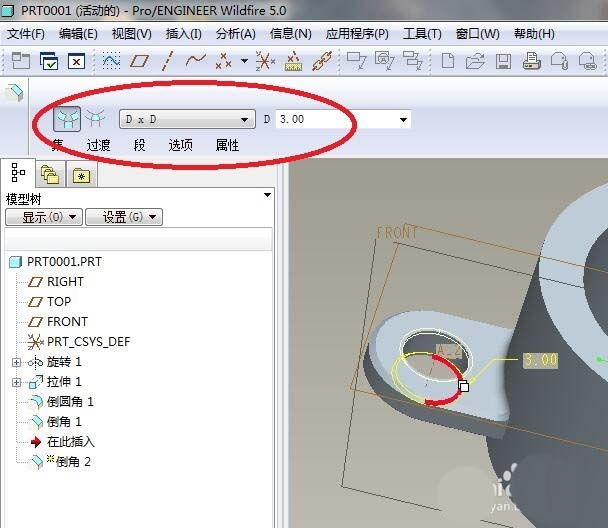Viewport: 608px width, 528px height.
Task: Select the datum plane tool
Action: (139, 61)
